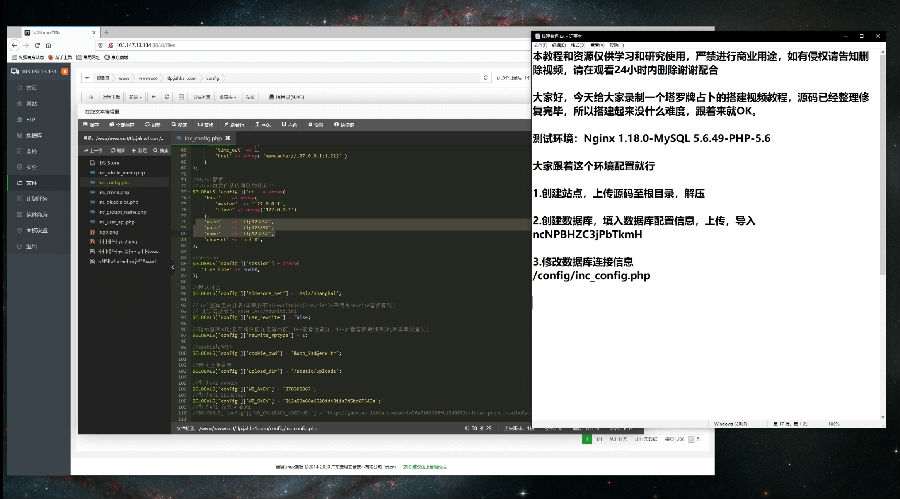Click the browser back arrow button
The width and height of the screenshot is (900, 499).
point(14,46)
